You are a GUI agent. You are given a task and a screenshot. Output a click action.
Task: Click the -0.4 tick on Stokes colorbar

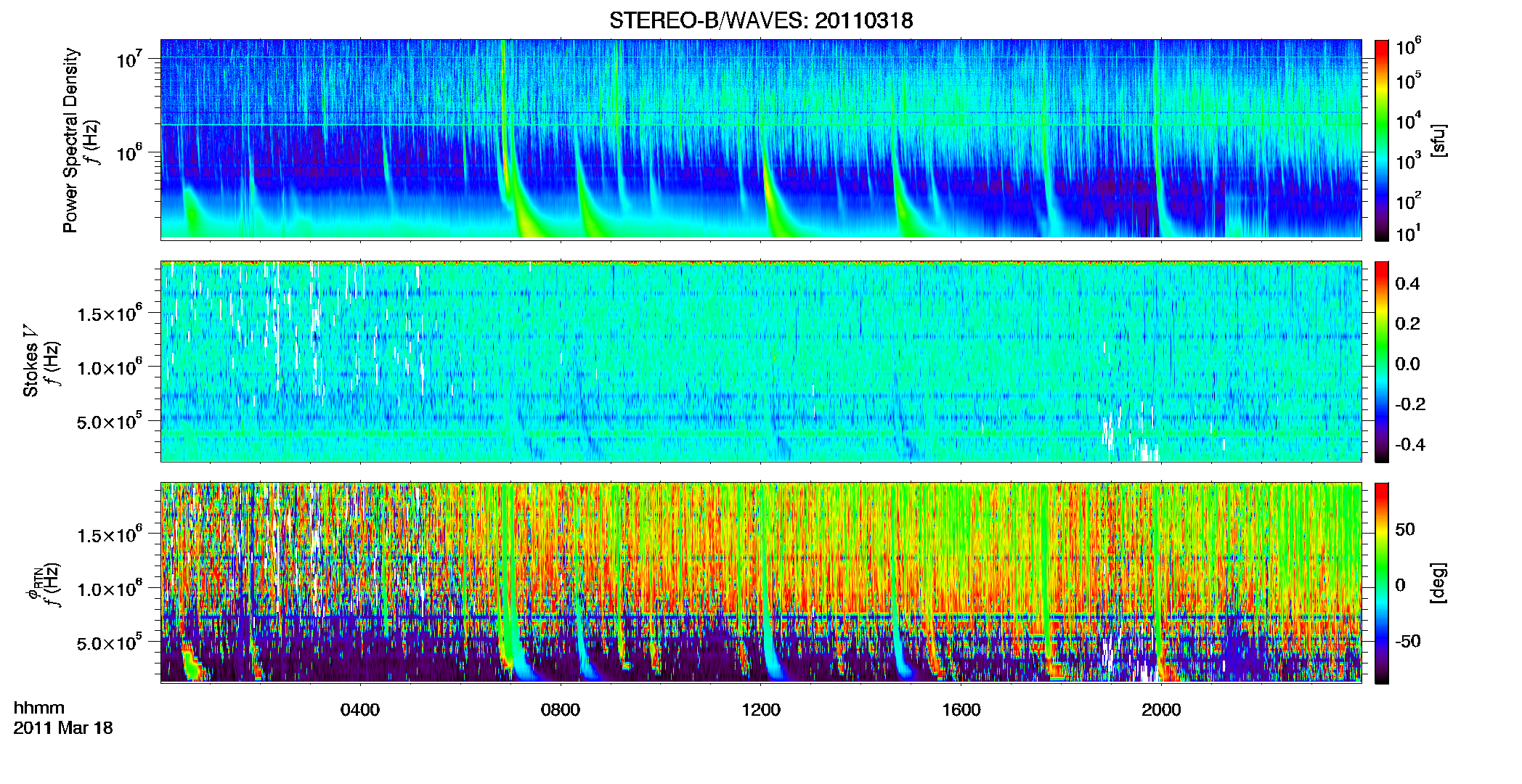point(1410,444)
